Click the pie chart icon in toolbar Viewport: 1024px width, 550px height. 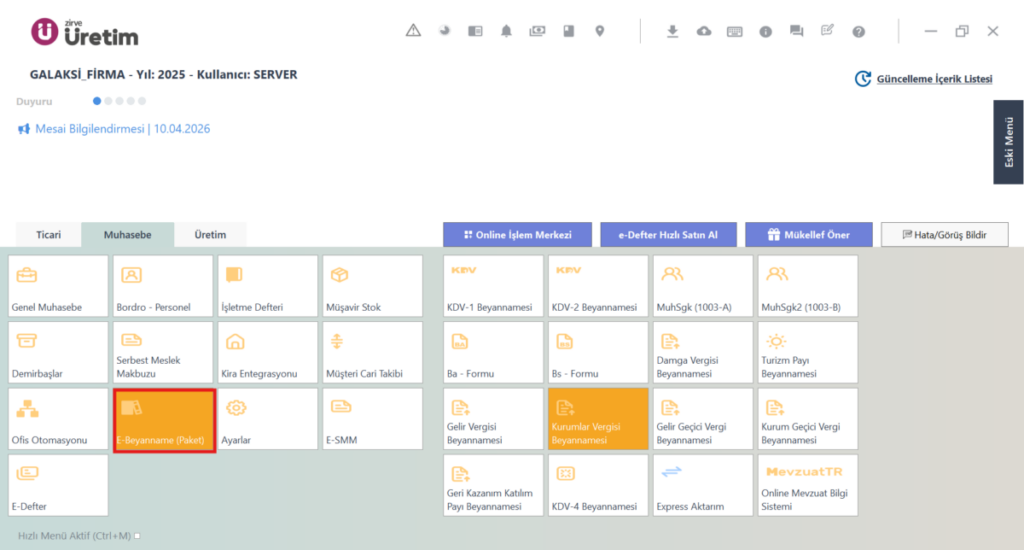tap(445, 31)
